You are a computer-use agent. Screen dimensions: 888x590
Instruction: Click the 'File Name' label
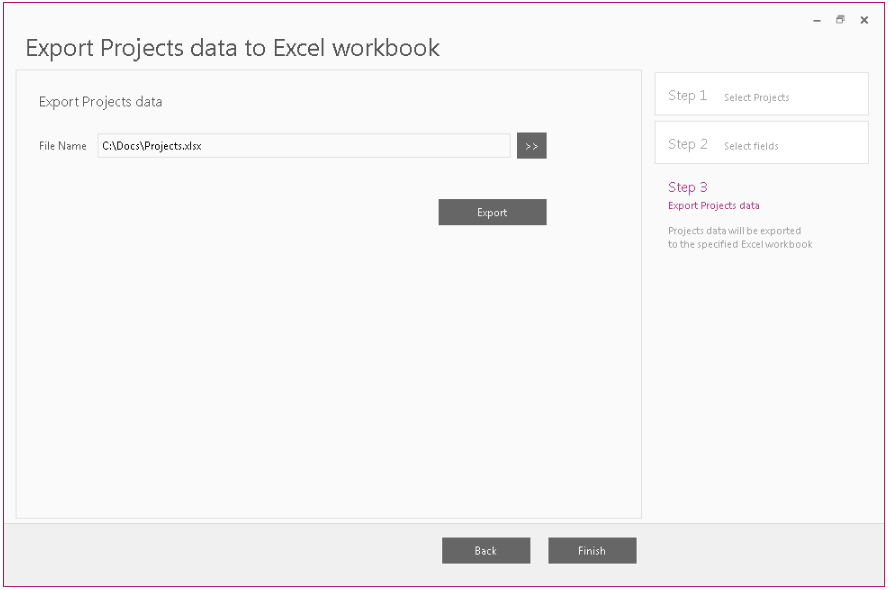tap(62, 146)
